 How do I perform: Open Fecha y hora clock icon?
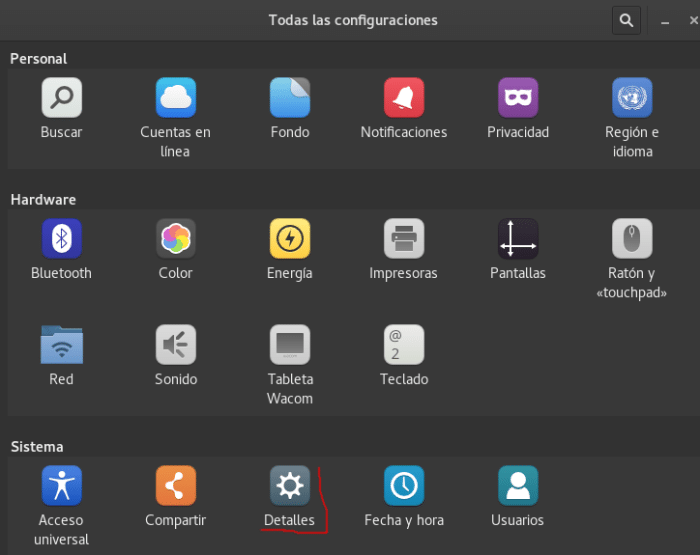(x=404, y=486)
